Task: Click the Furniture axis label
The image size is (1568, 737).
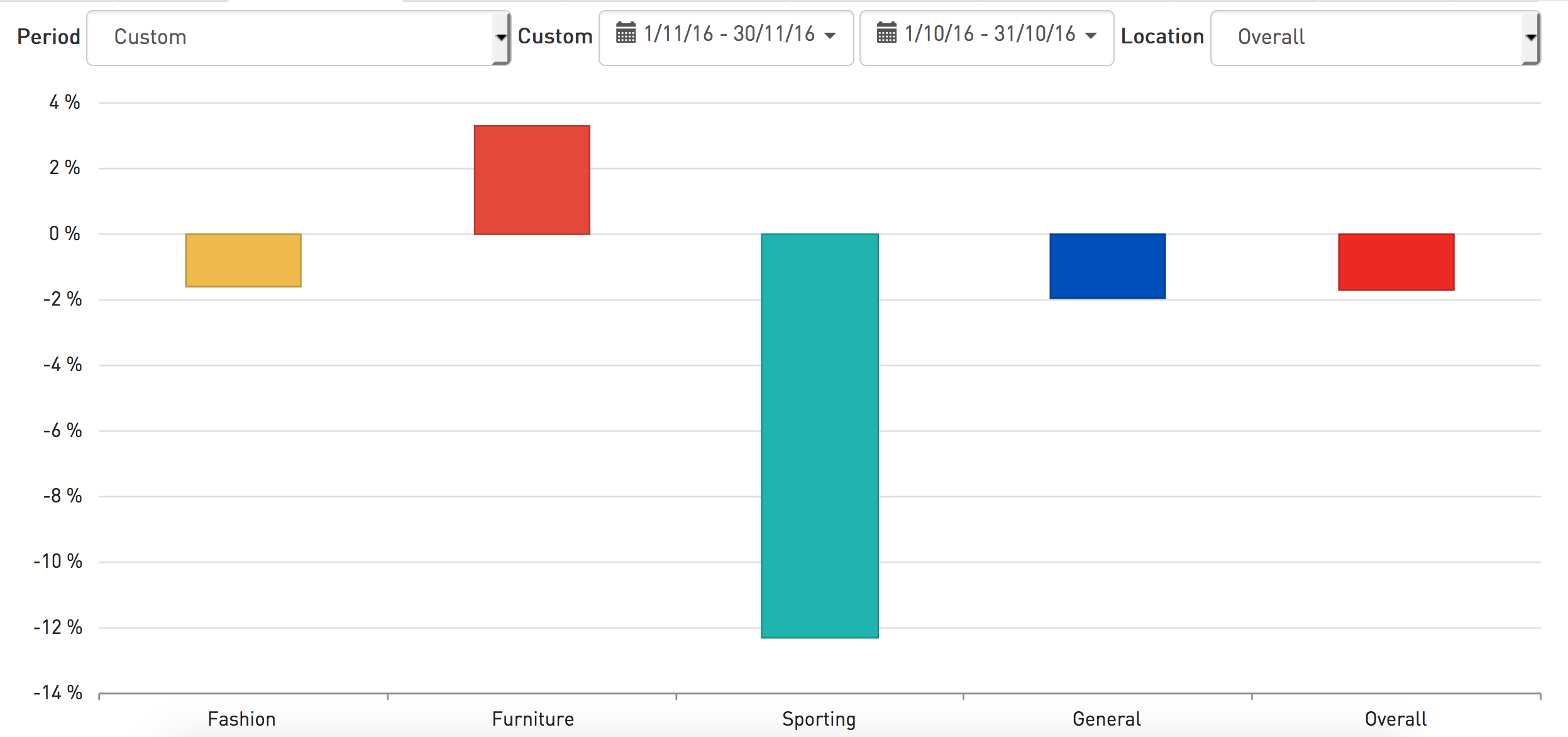Action: pos(533,719)
